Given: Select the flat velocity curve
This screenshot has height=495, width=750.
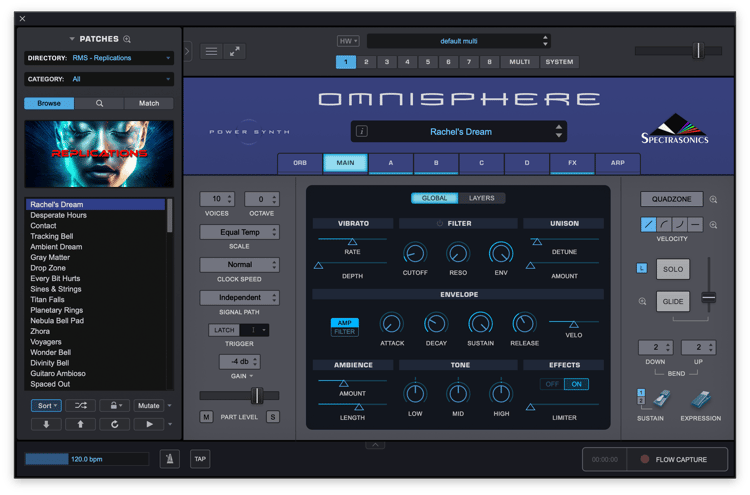Looking at the screenshot, I should 695,224.
